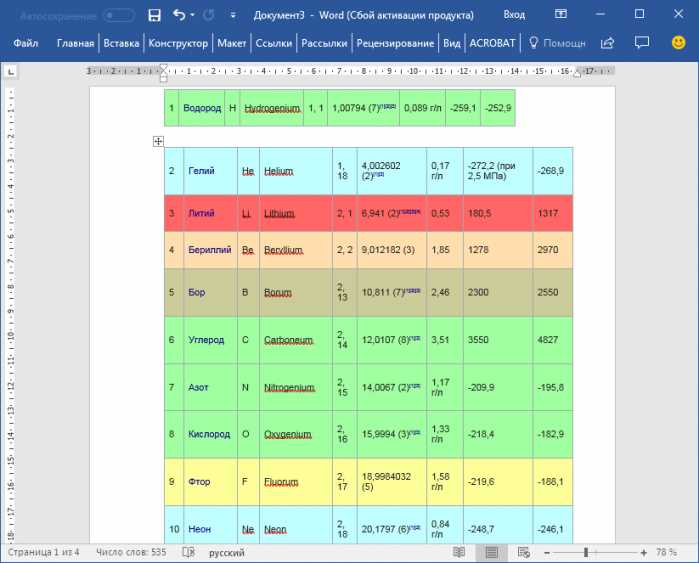Open the Comments speech bubble icon
Image resolution: width=699 pixels, height=563 pixels.
coord(641,42)
